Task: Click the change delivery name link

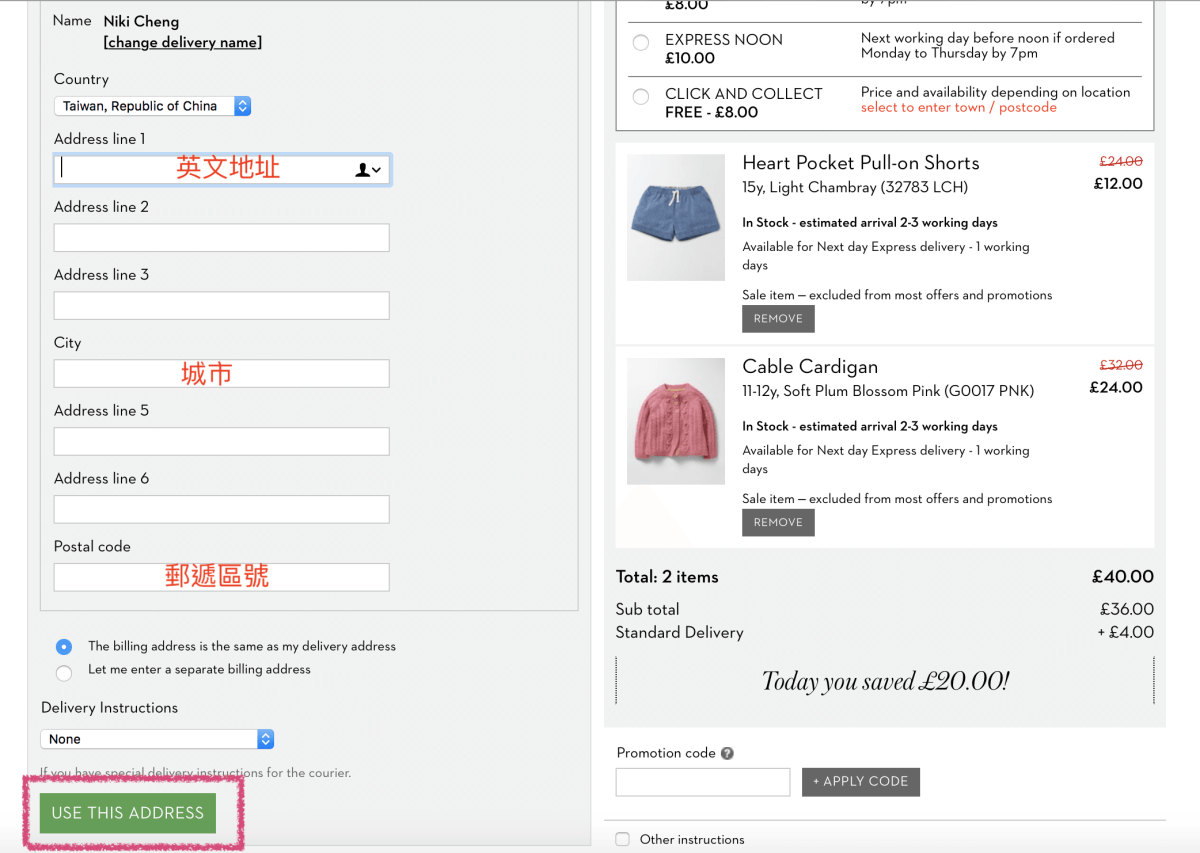Action: coord(183,43)
